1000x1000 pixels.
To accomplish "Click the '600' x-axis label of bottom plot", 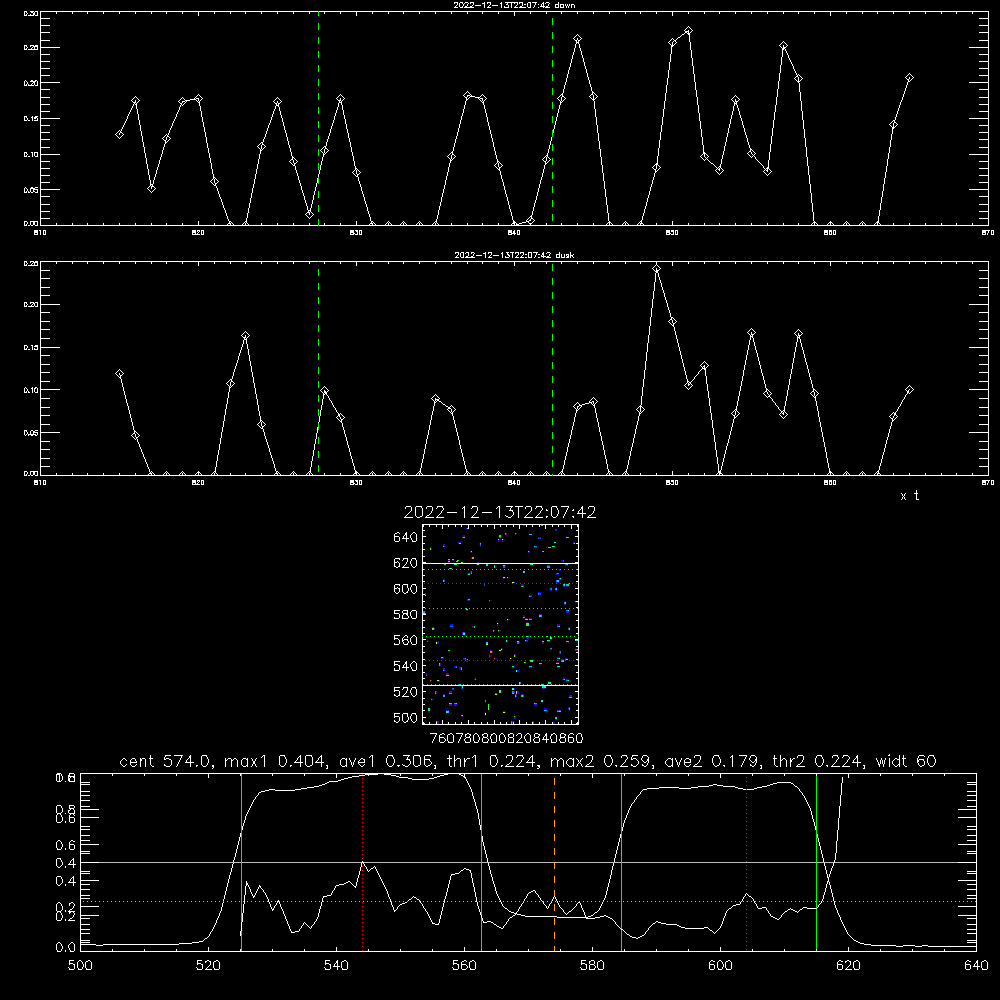I will pos(720,966).
